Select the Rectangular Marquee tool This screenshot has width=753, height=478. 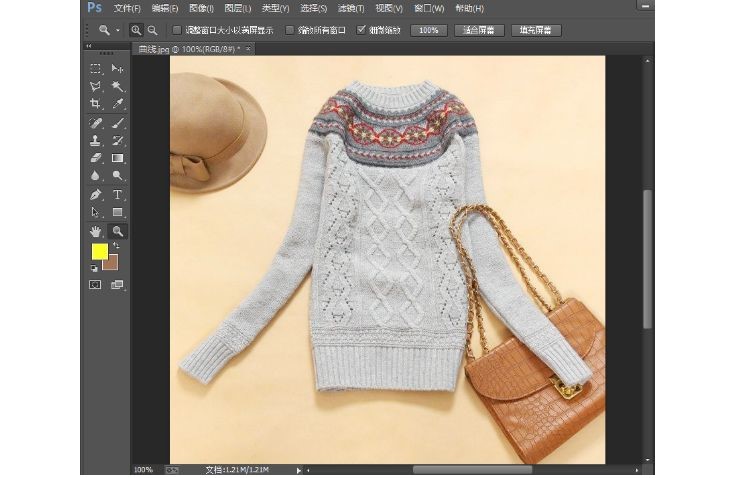[x=96, y=69]
